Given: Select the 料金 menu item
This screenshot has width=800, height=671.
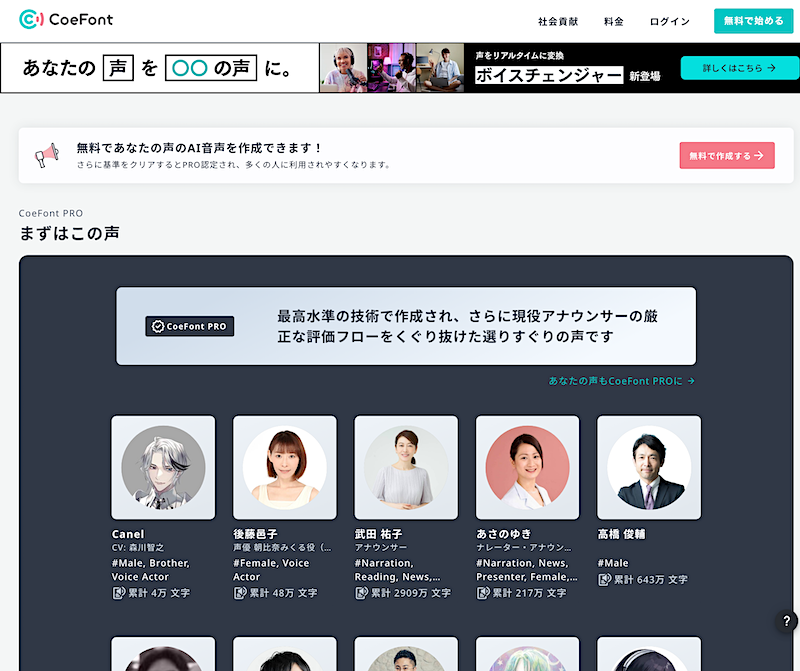Looking at the screenshot, I should 612,20.
